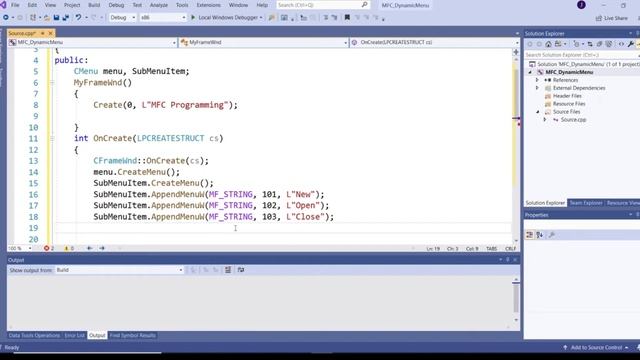The image size is (640, 360).
Task: Open Properties wrench in Solution Explorer
Action: 631,44
